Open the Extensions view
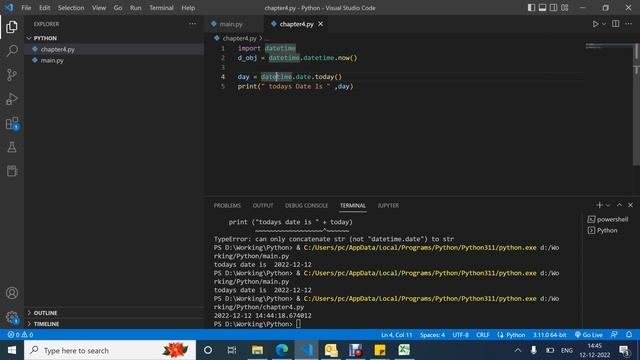This screenshot has width=640, height=360. click(12, 123)
